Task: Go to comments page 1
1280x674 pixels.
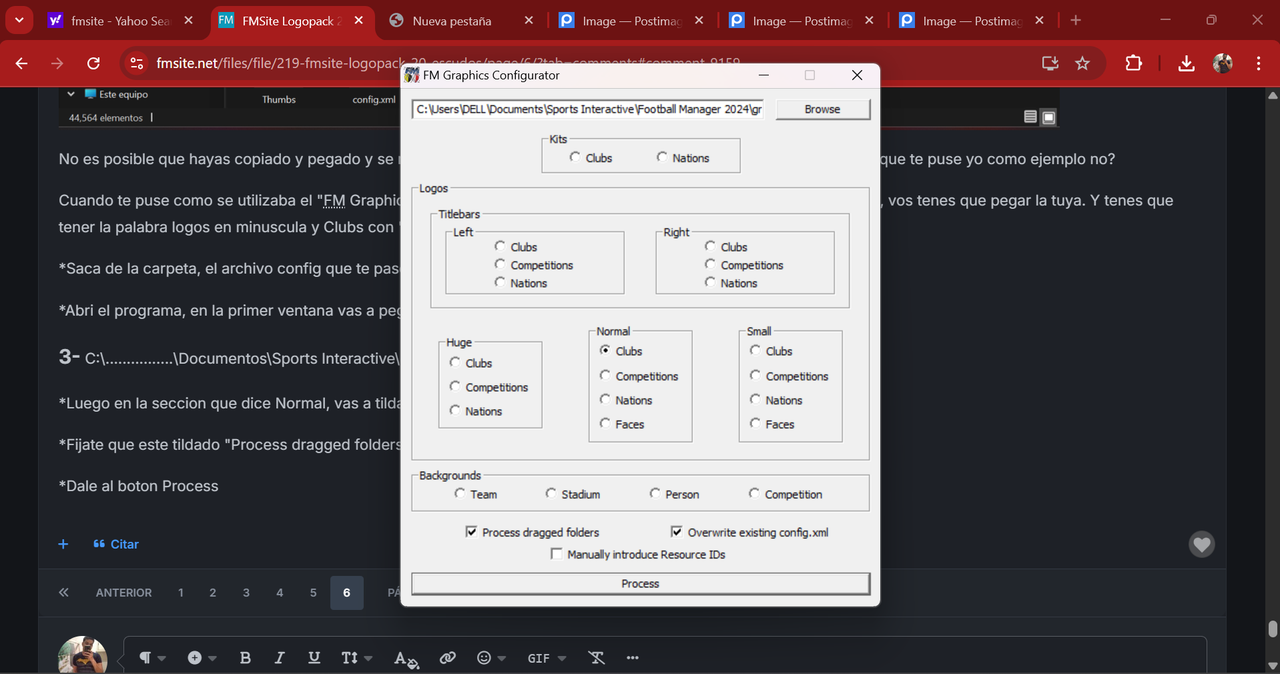Action: click(181, 593)
